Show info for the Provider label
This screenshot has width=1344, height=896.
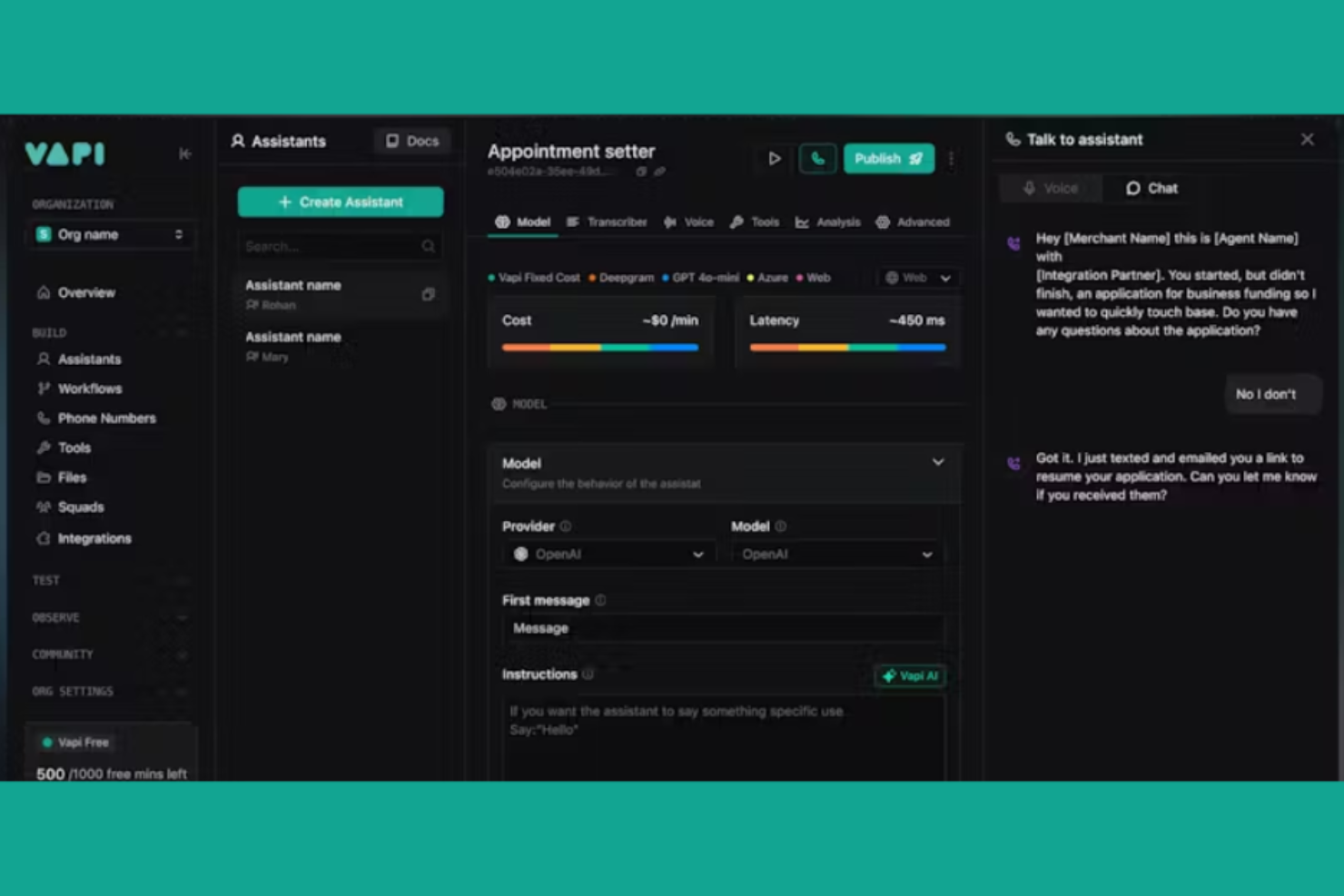[x=566, y=527]
